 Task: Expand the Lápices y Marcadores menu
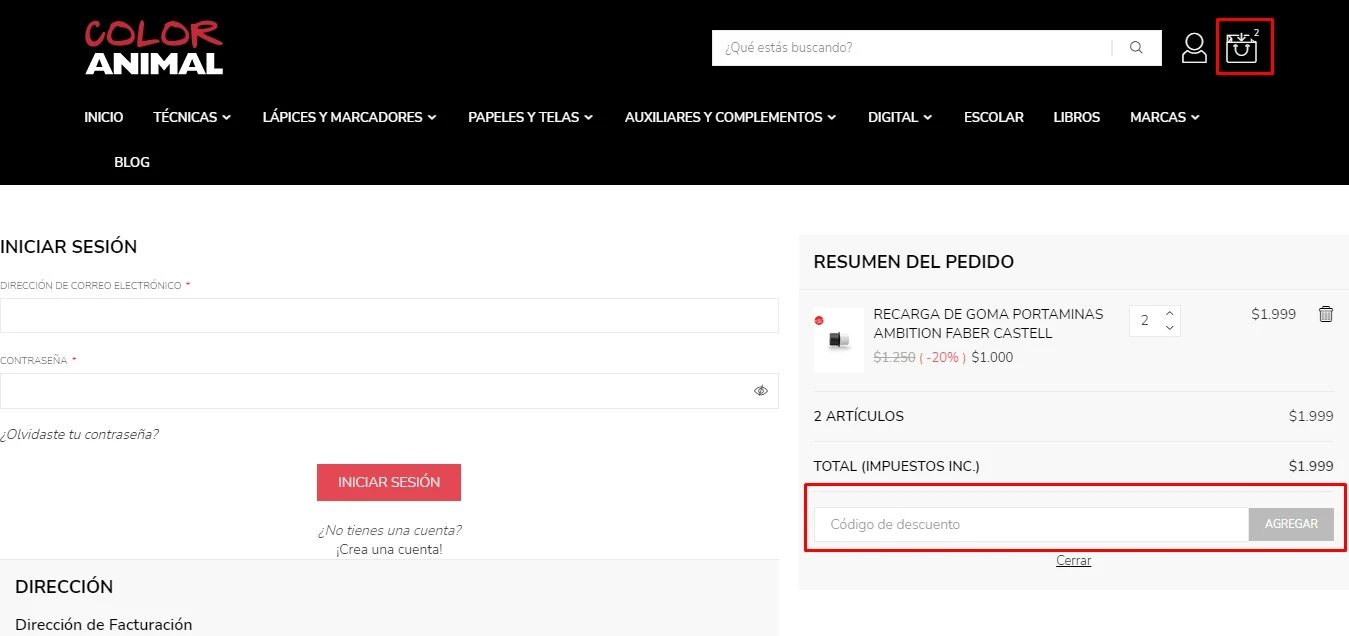(349, 117)
